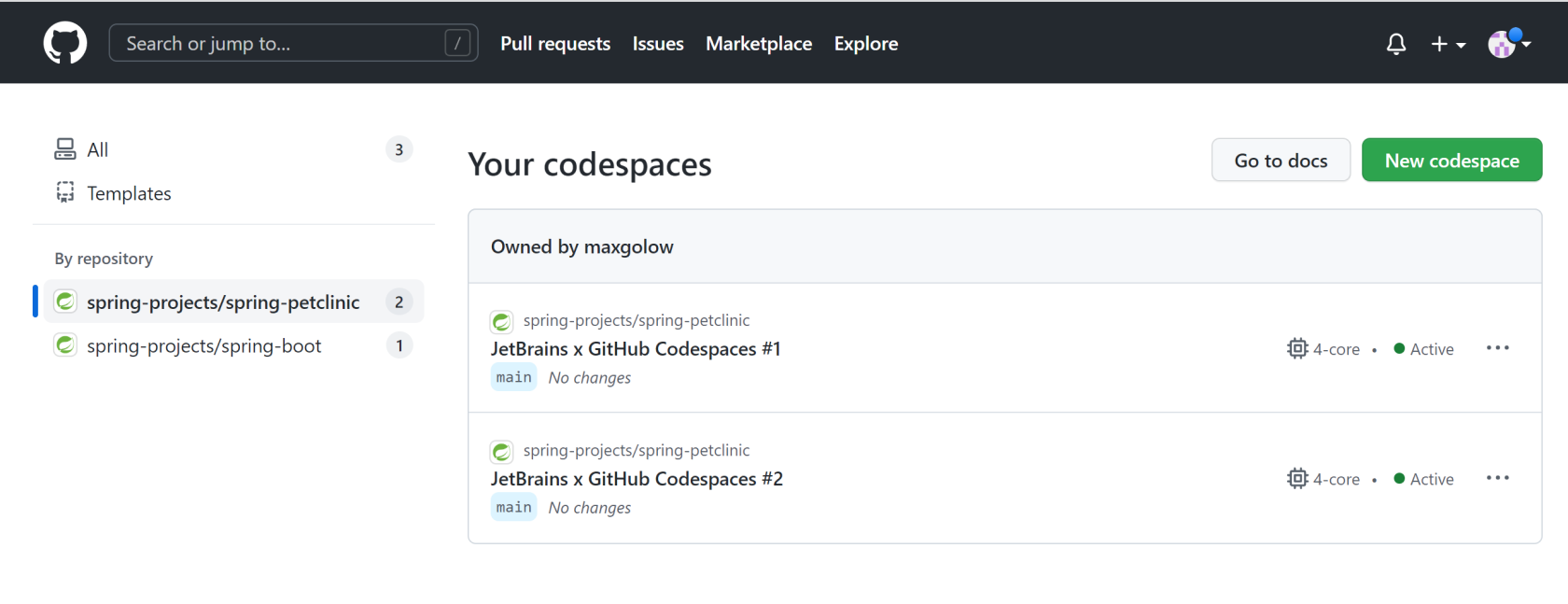
Task: Open the notifications bell
Action: [1395, 44]
